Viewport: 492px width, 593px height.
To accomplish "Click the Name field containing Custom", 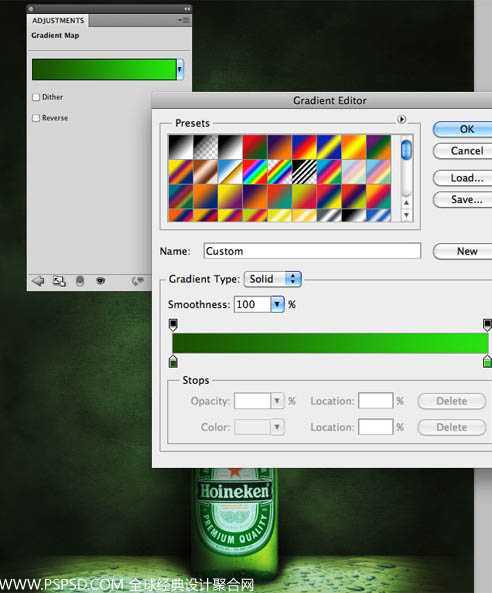I will click(x=312, y=251).
